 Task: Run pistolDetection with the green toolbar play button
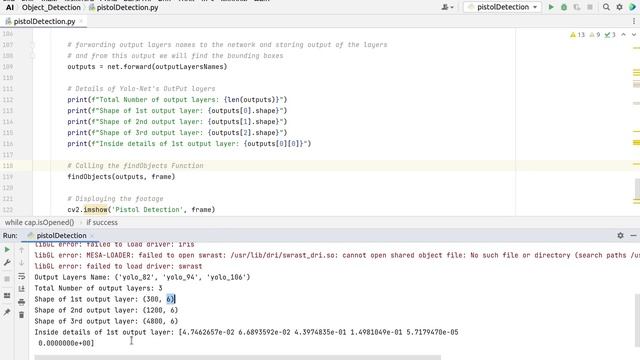(551, 7)
